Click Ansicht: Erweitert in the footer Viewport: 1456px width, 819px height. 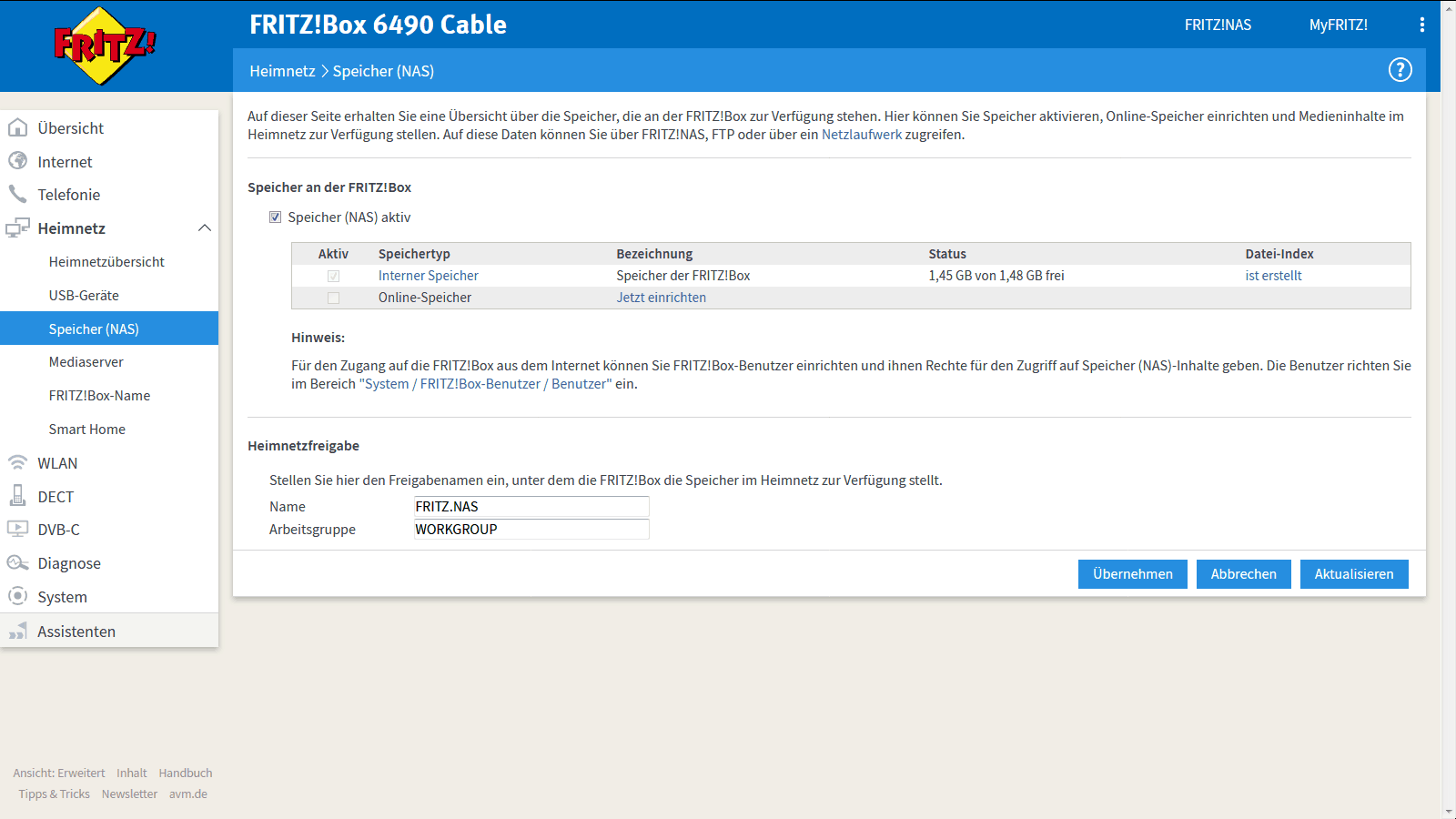coord(59,773)
